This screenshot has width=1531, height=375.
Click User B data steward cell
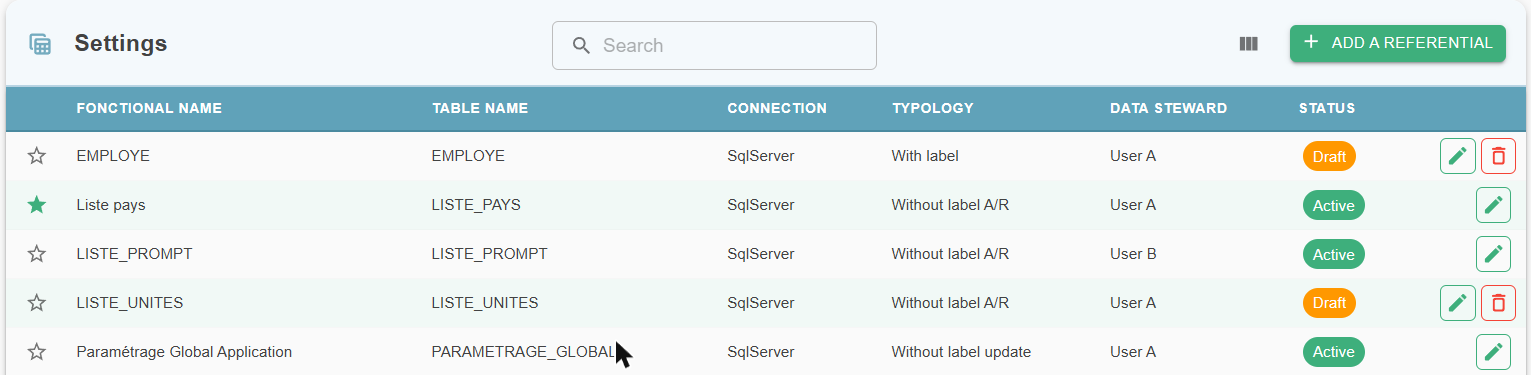tap(1133, 254)
